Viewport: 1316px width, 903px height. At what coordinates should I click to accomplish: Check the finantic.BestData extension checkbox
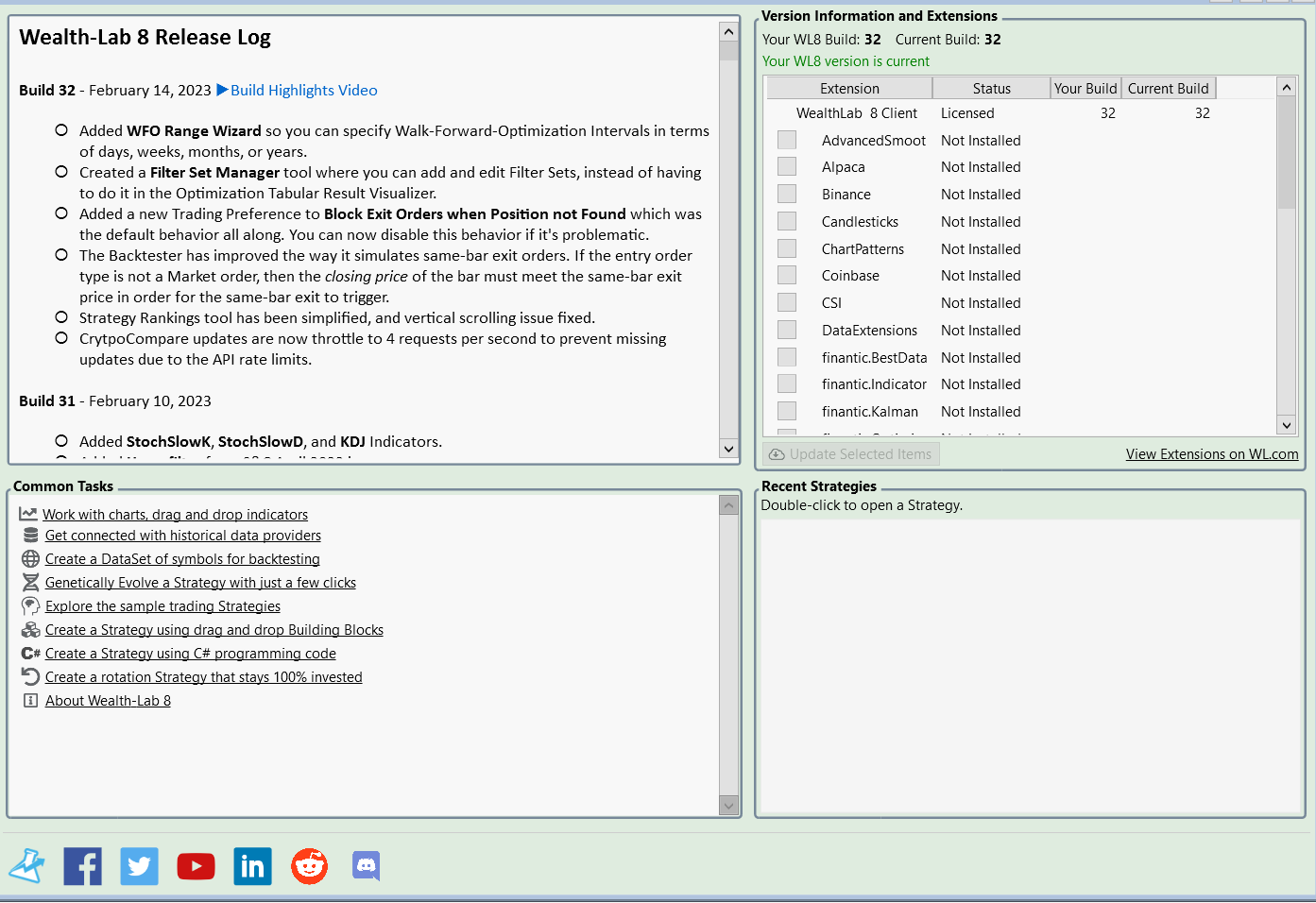click(787, 357)
